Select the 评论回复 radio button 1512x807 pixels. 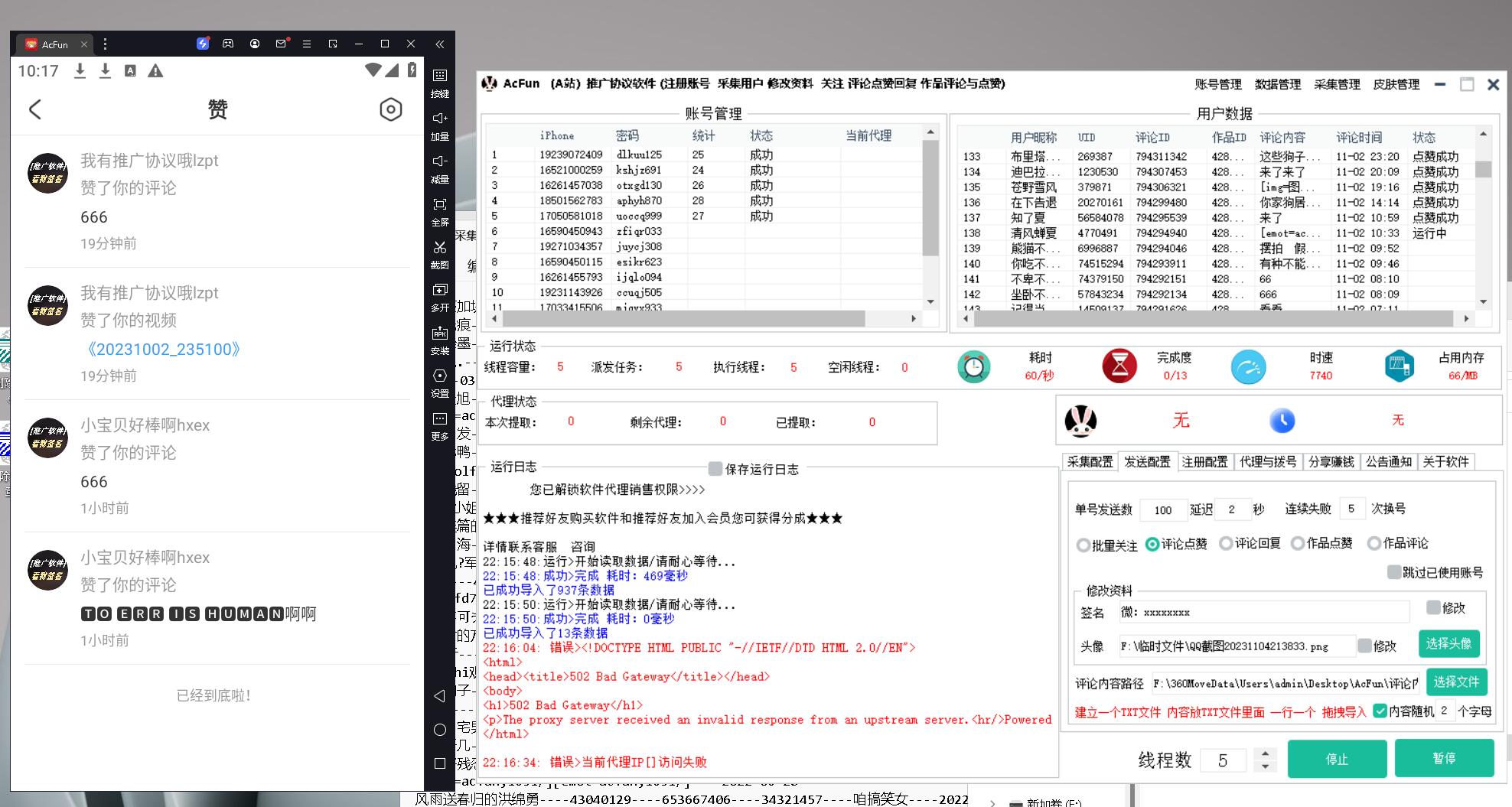1226,543
